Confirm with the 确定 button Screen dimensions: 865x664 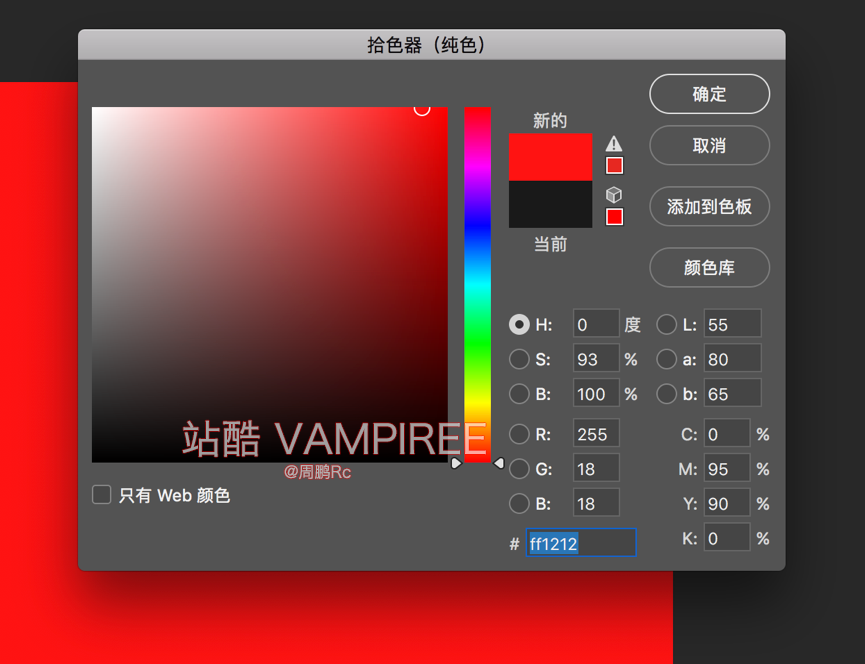point(709,94)
